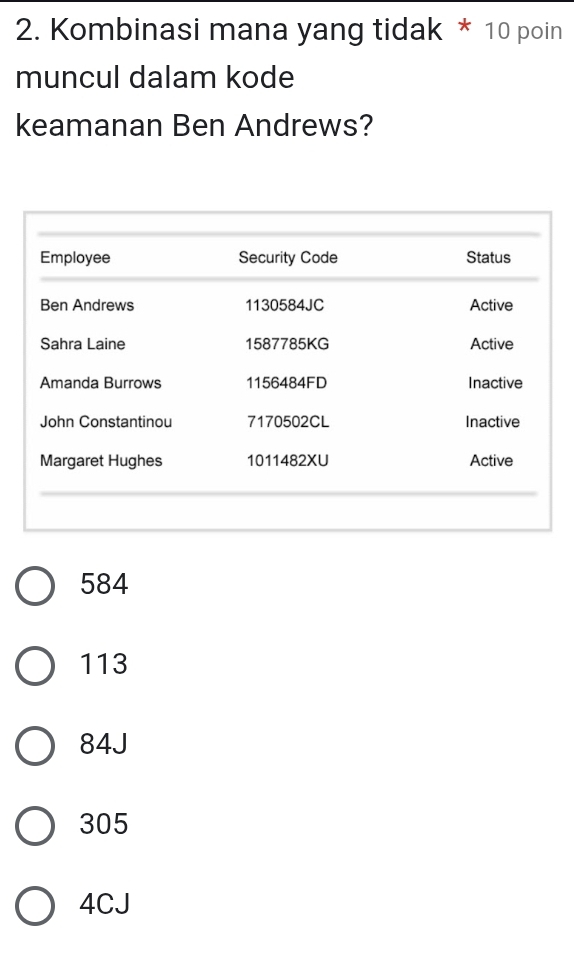Mark 4CJ as the answer
This screenshot has height=968, width=574.
coord(35,906)
